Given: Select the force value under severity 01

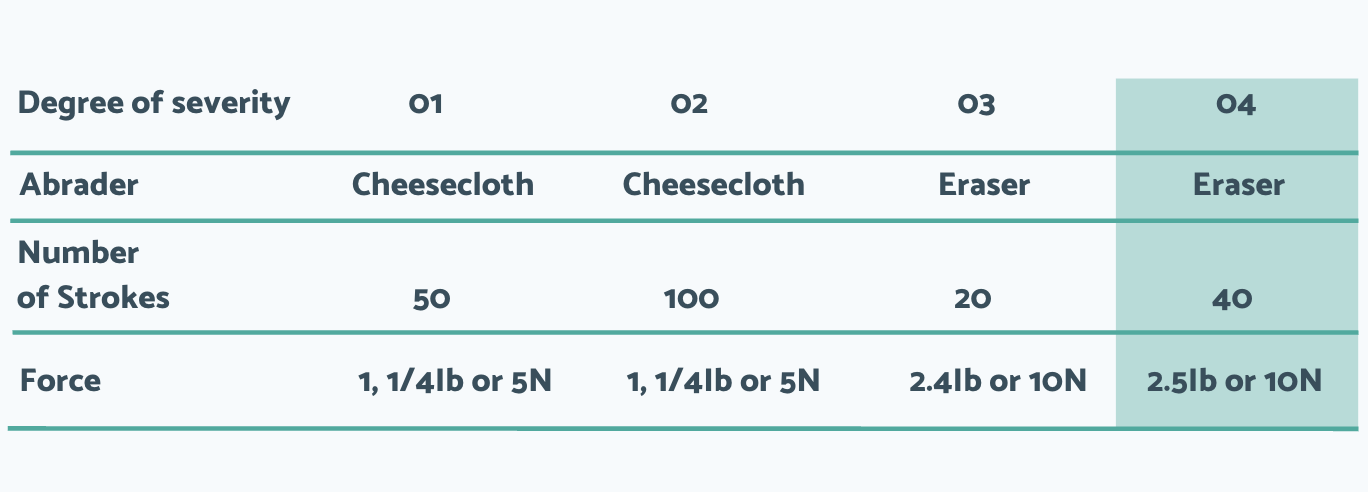Looking at the screenshot, I should (453, 381).
